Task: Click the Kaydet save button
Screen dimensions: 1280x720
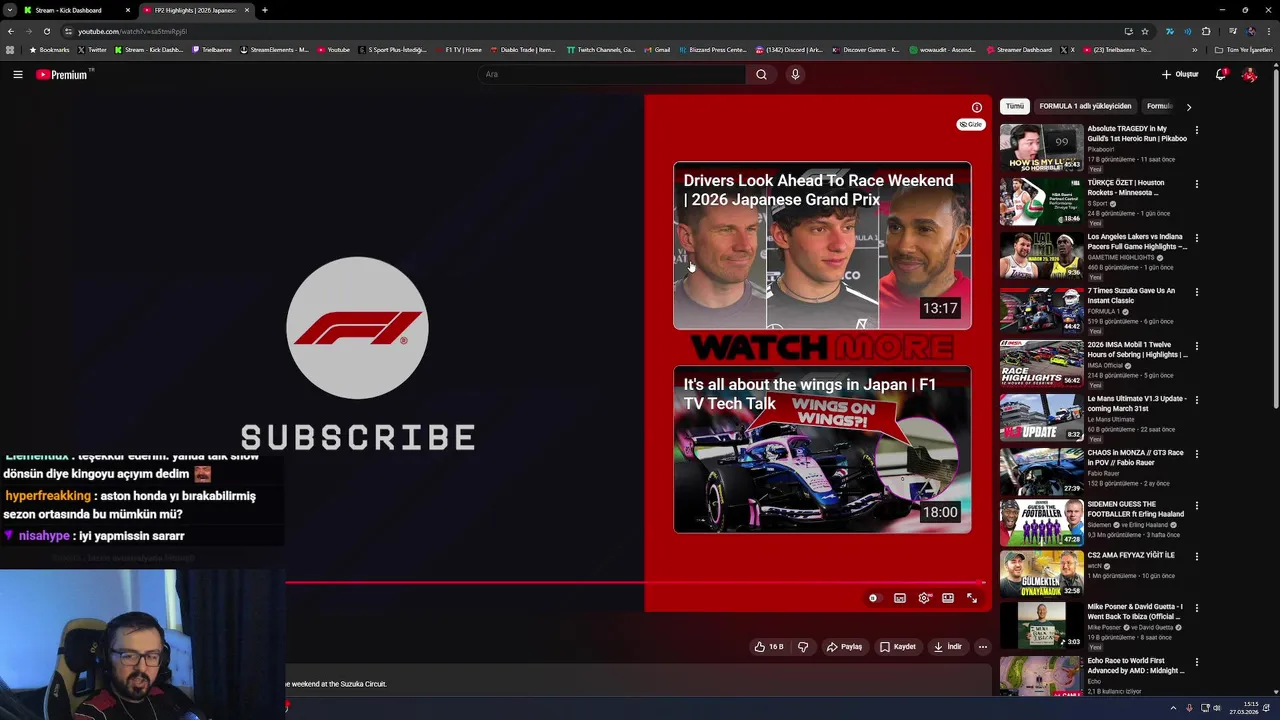Action: pyautogui.click(x=898, y=647)
